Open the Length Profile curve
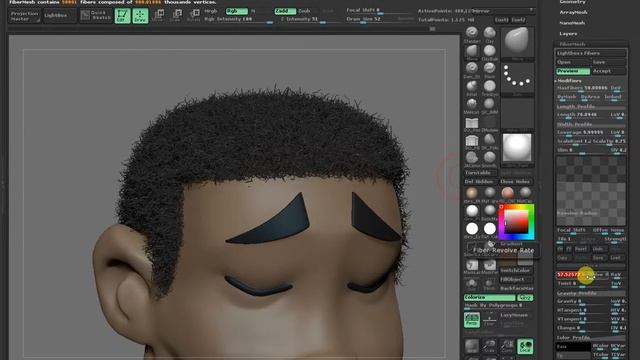This screenshot has width=640, height=360. (591, 107)
